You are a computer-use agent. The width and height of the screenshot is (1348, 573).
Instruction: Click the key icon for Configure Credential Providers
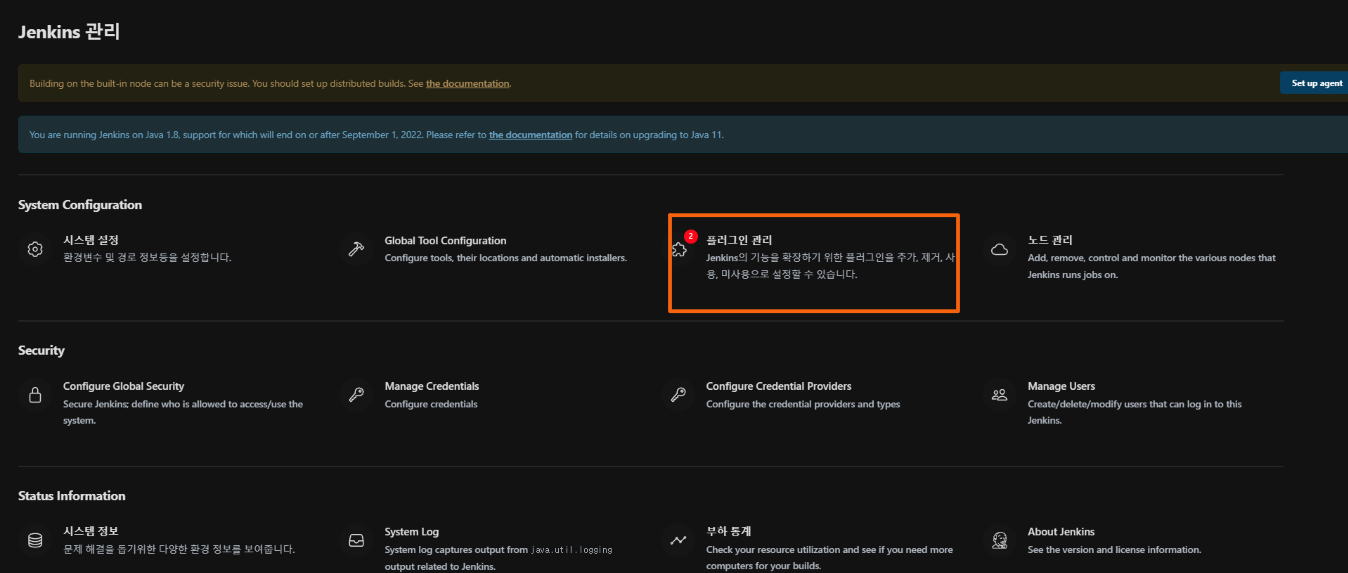(678, 395)
